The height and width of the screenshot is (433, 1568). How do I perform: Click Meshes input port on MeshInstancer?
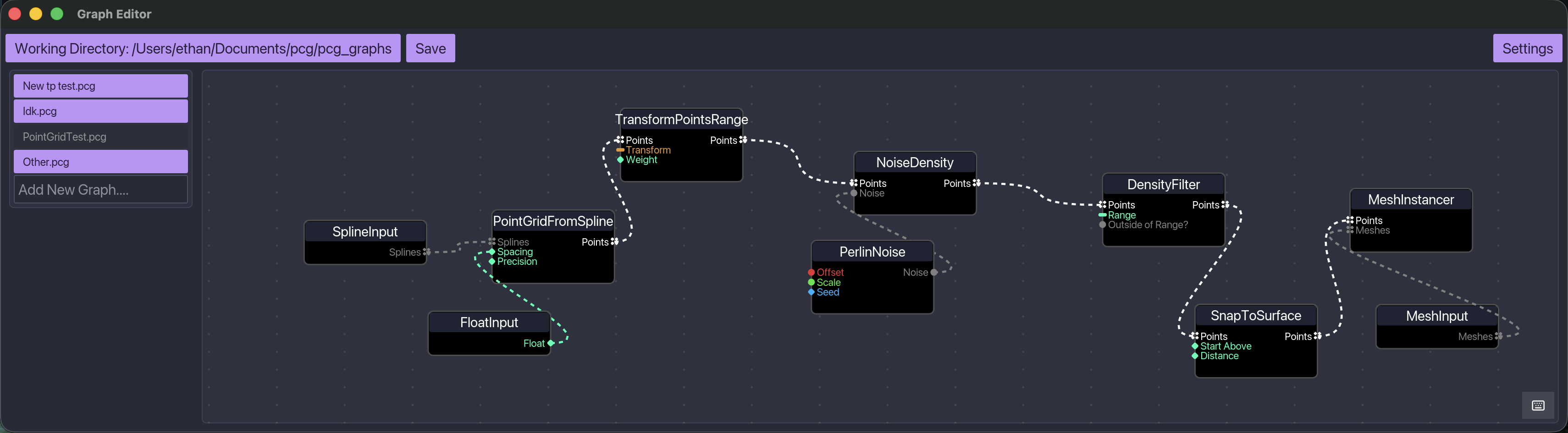(x=1350, y=230)
